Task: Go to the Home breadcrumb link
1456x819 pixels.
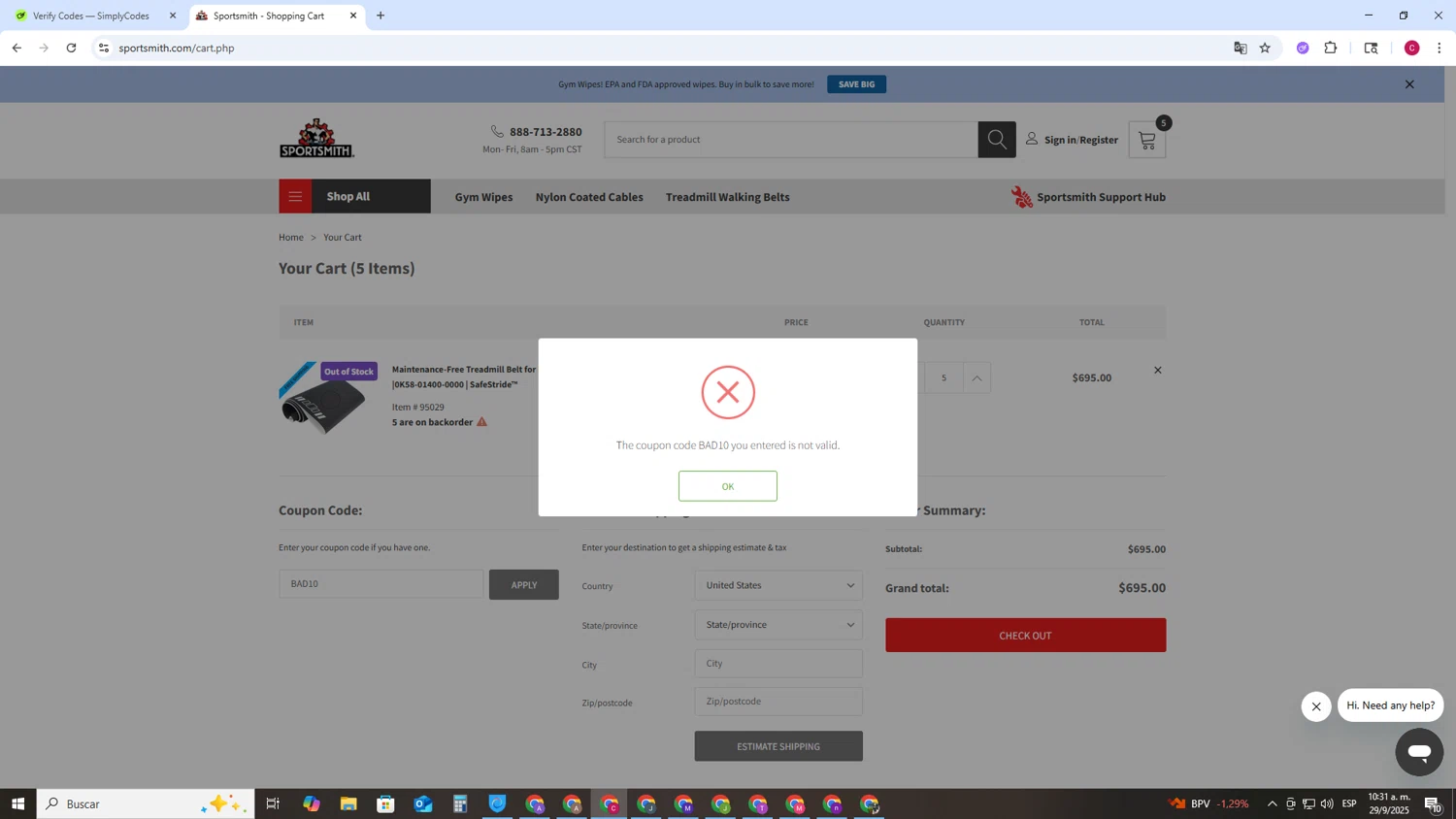Action: click(291, 238)
